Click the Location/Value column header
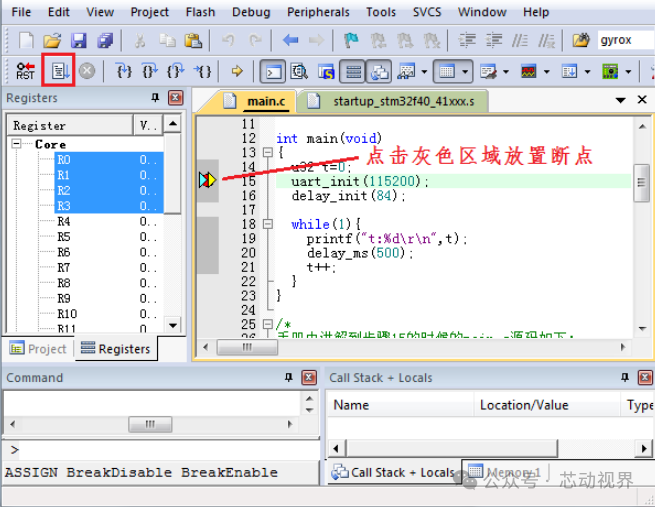Viewport: 655px width, 507px height. 547,405
